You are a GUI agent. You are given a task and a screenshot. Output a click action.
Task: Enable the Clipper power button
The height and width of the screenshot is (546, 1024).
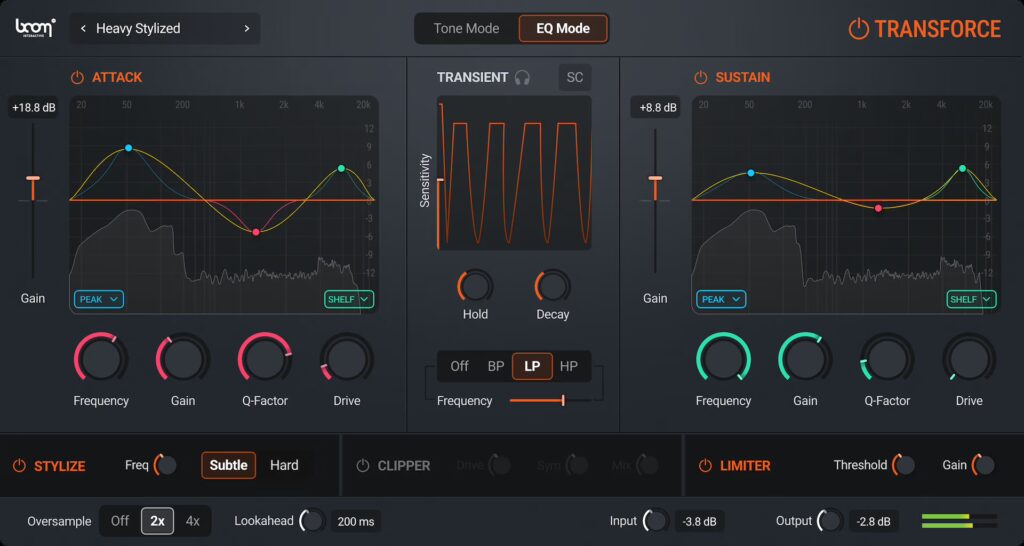tap(362, 466)
